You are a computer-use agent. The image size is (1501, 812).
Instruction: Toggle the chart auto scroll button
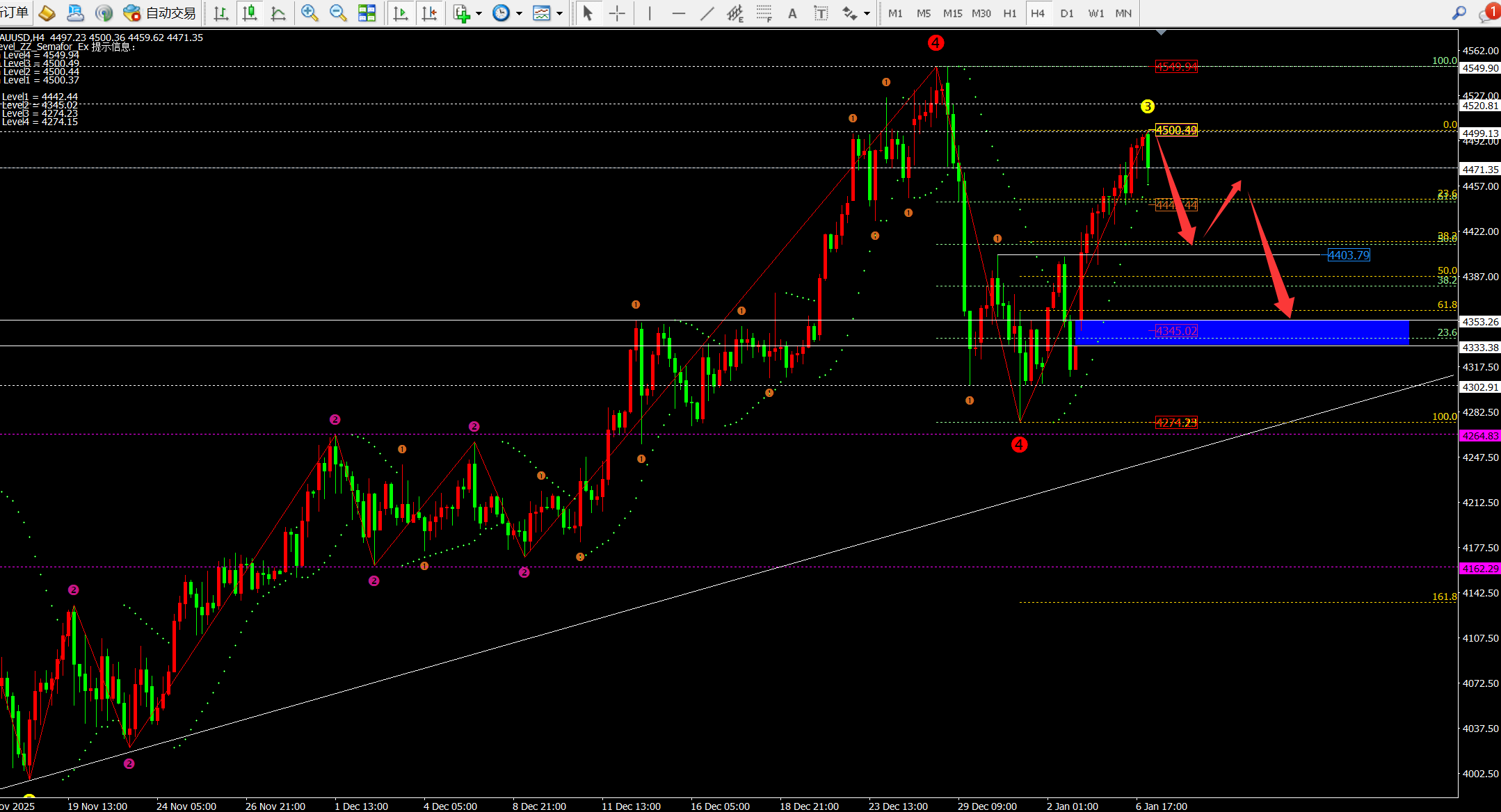(x=401, y=13)
